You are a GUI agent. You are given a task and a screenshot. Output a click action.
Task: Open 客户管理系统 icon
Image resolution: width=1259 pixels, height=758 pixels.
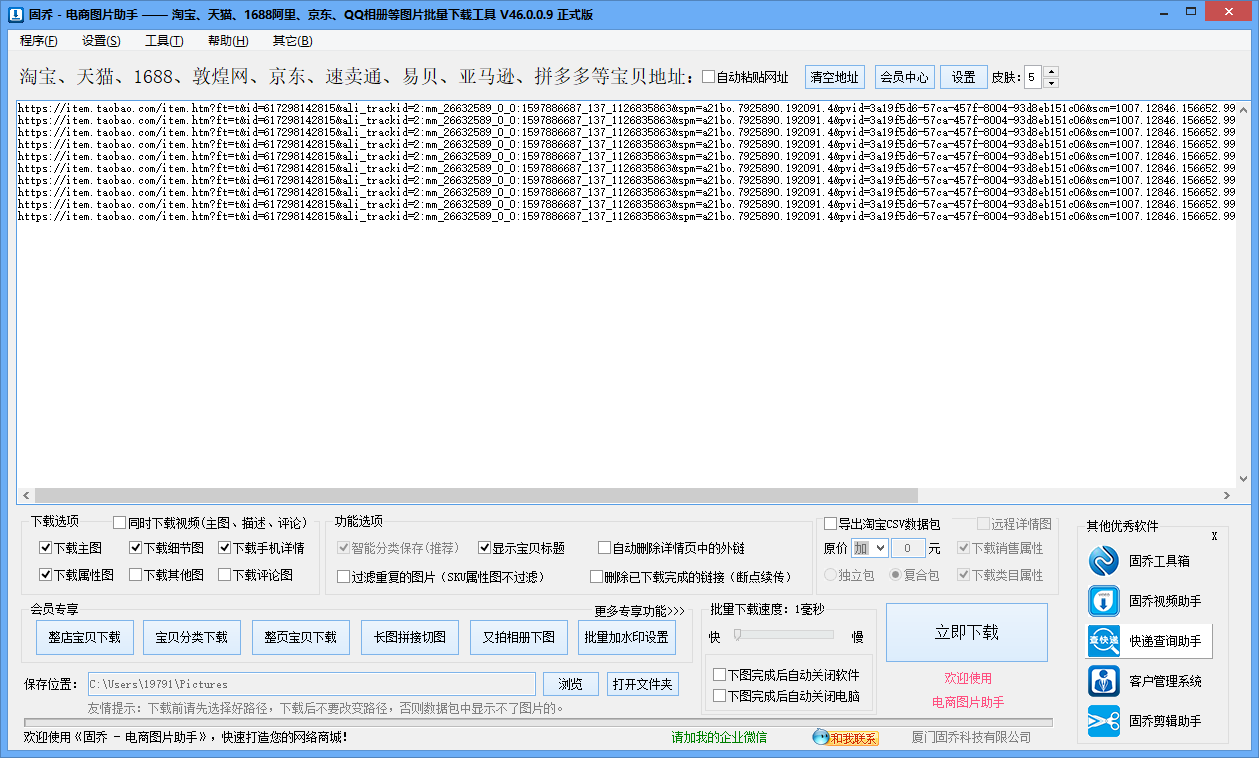pyautogui.click(x=1104, y=681)
